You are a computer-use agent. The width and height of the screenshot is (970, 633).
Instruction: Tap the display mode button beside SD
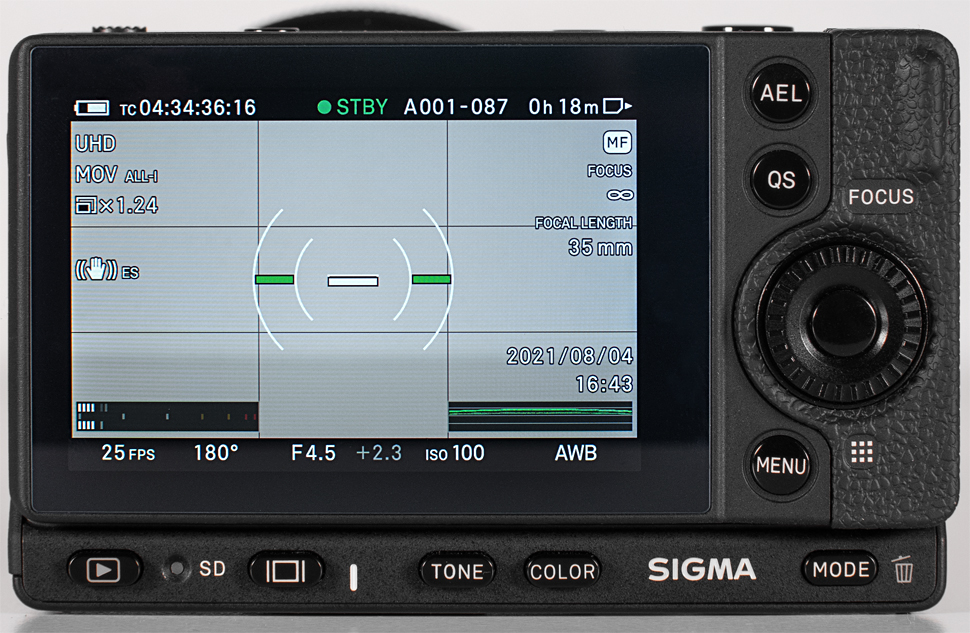285,570
